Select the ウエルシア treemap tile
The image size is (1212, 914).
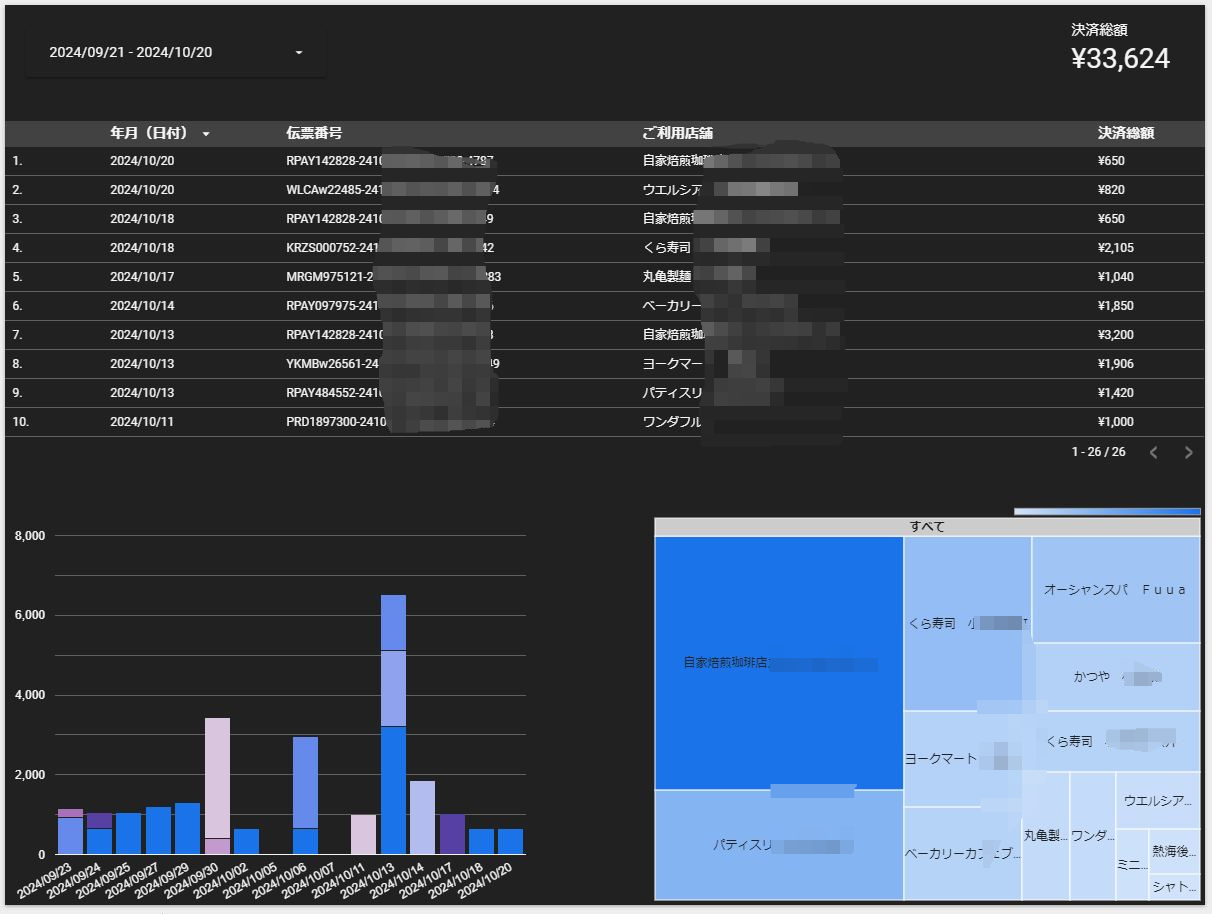[1158, 800]
